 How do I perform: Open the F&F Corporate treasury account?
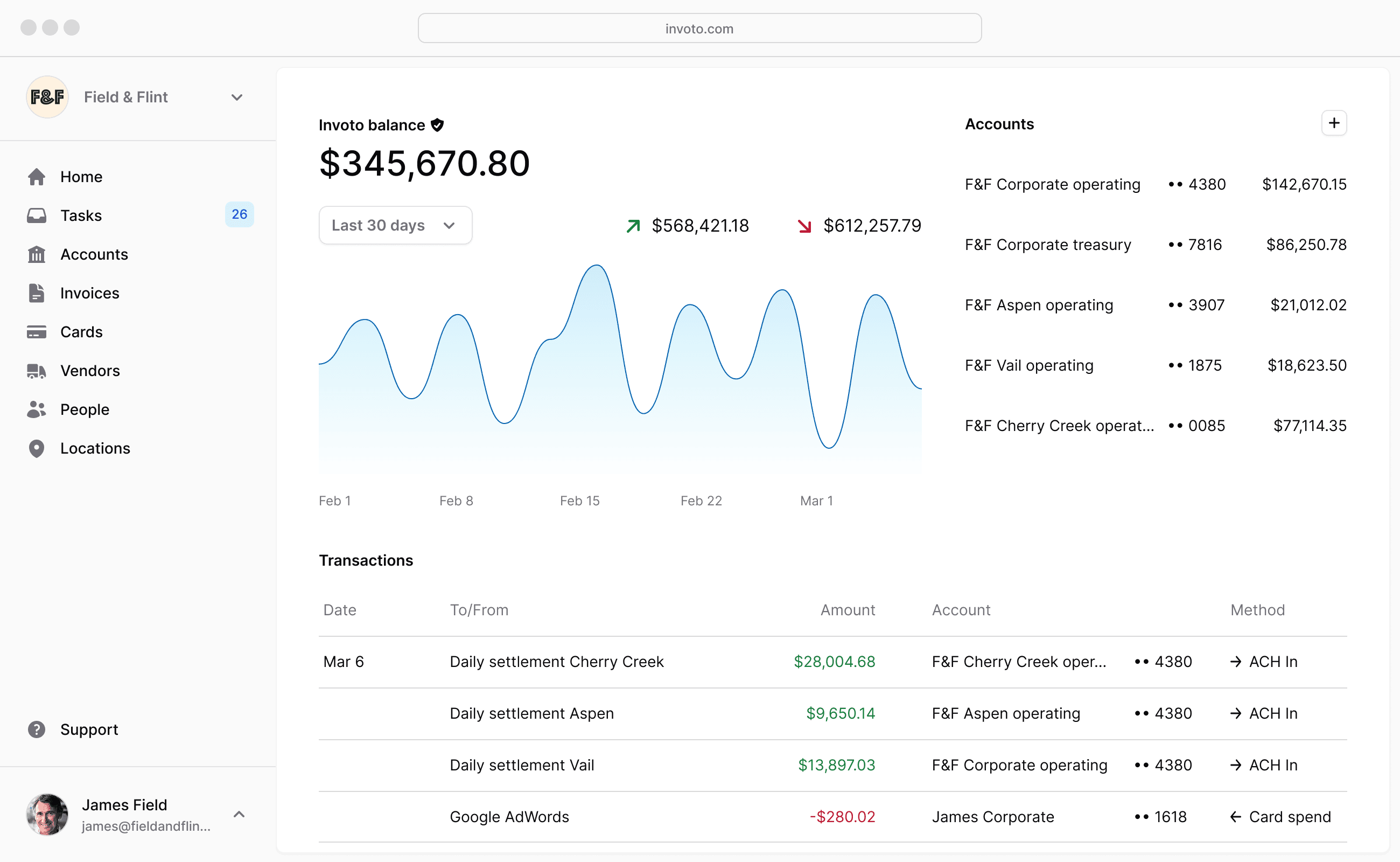(x=1156, y=245)
